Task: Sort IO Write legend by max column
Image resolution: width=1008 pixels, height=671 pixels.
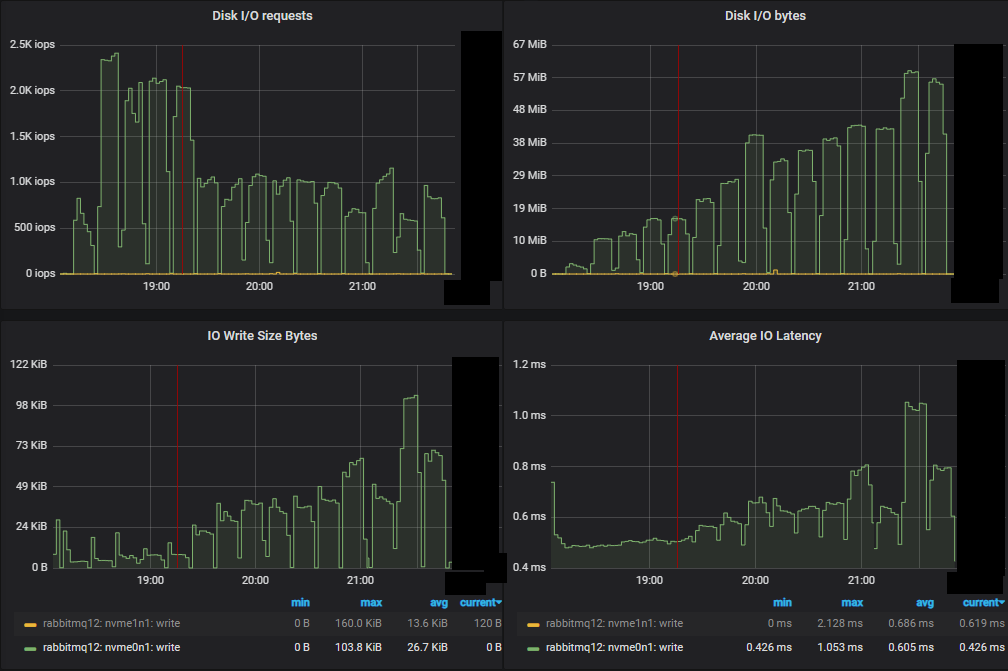Action: click(x=371, y=602)
